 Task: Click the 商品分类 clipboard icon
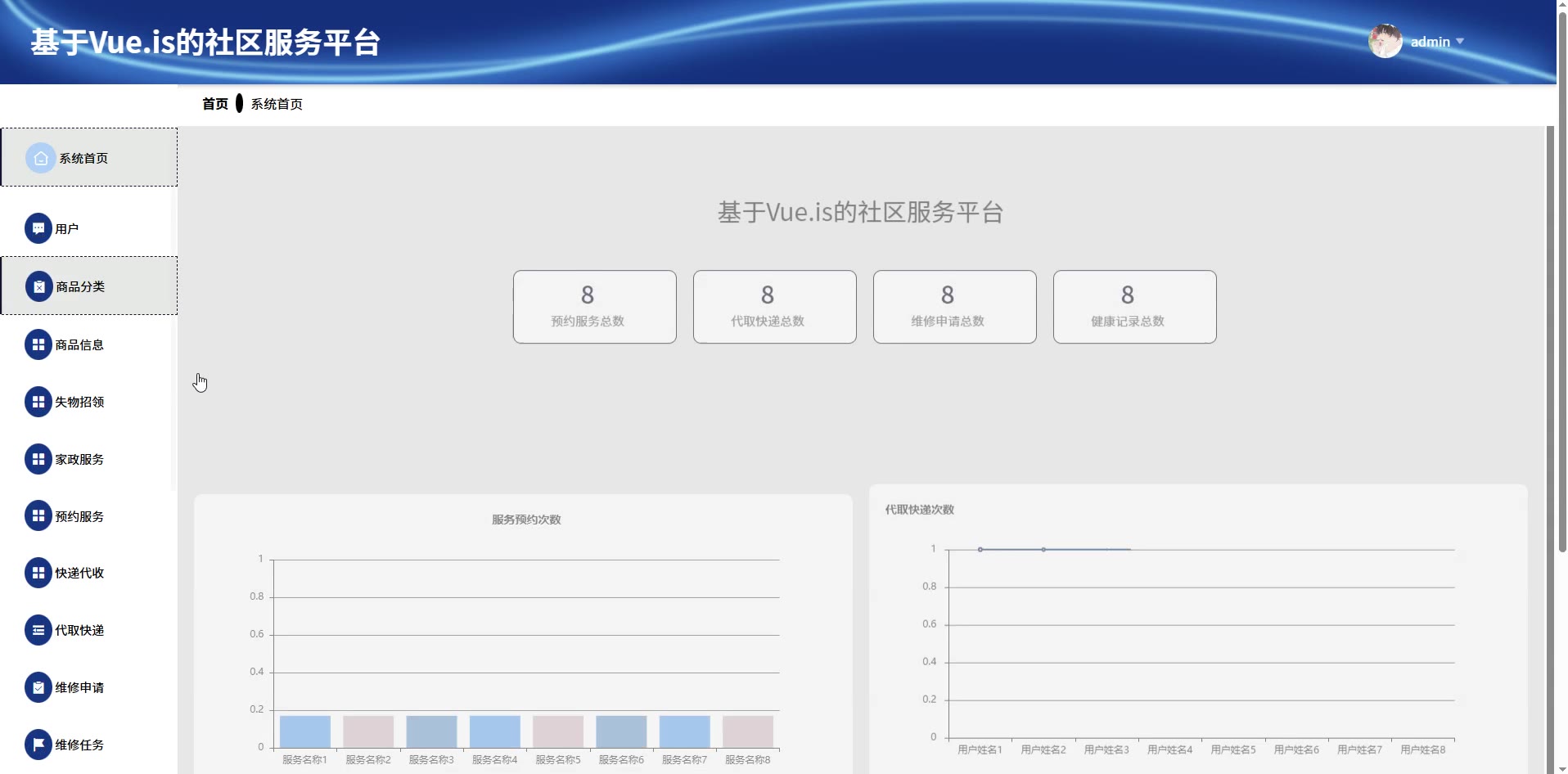[x=38, y=286]
